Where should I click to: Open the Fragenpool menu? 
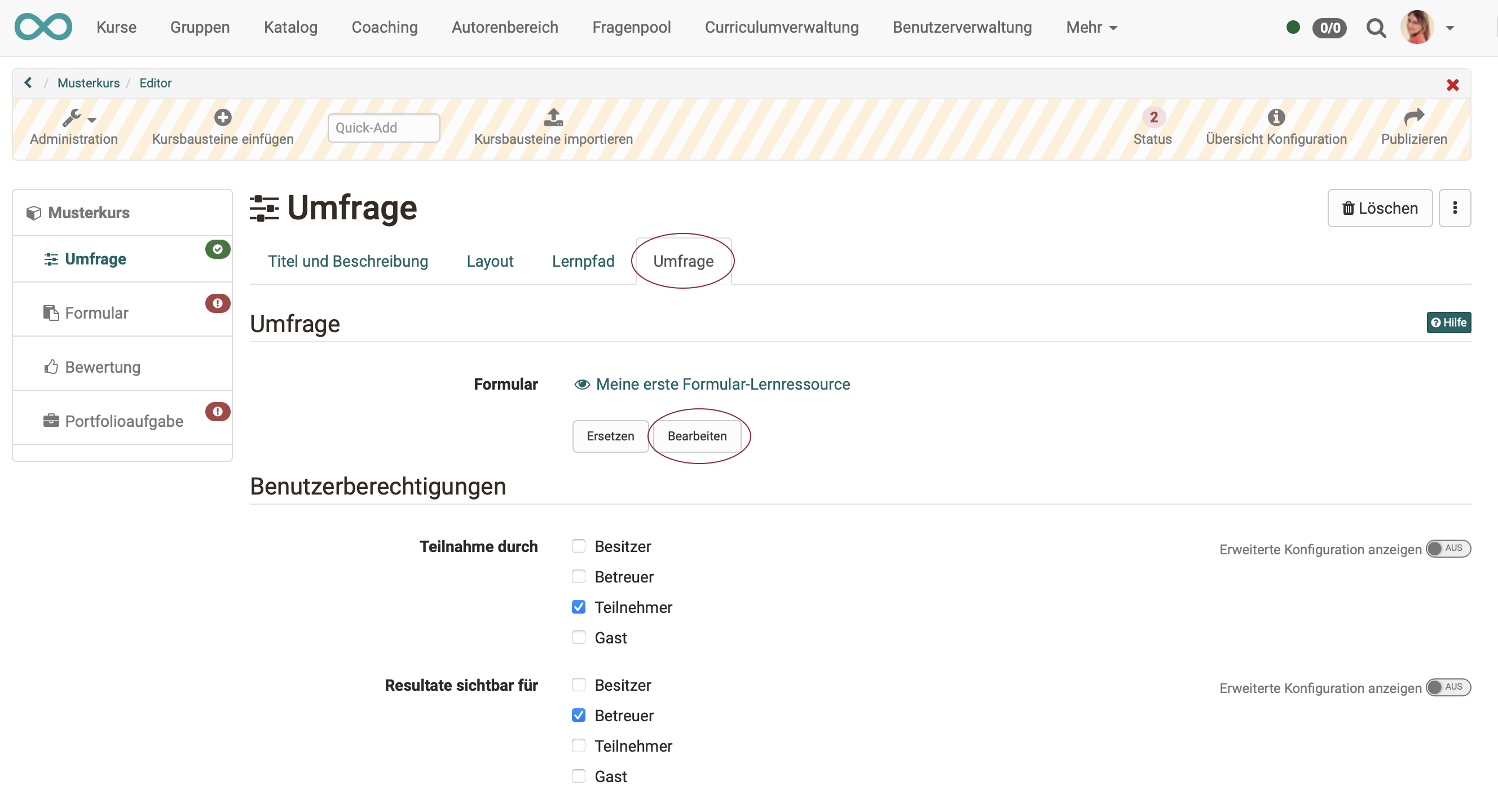tap(632, 27)
